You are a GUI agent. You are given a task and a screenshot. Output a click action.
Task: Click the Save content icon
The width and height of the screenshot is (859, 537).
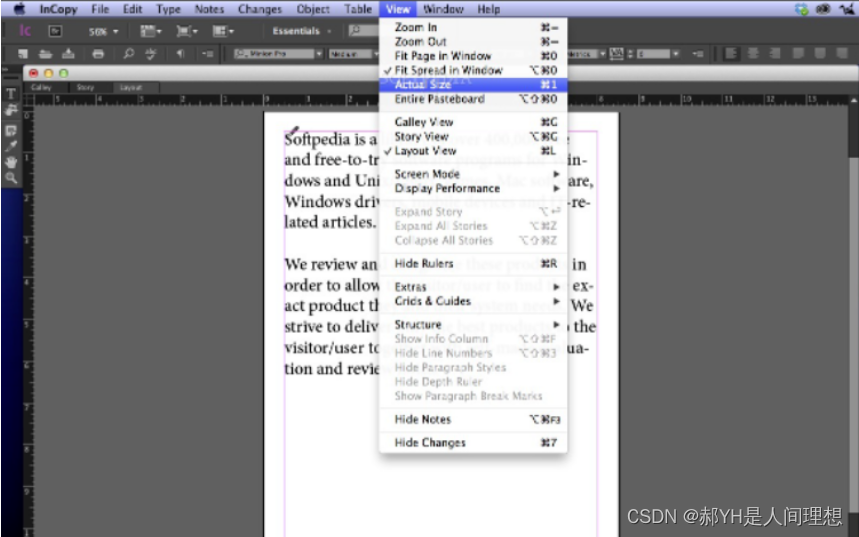pyautogui.click(x=68, y=54)
